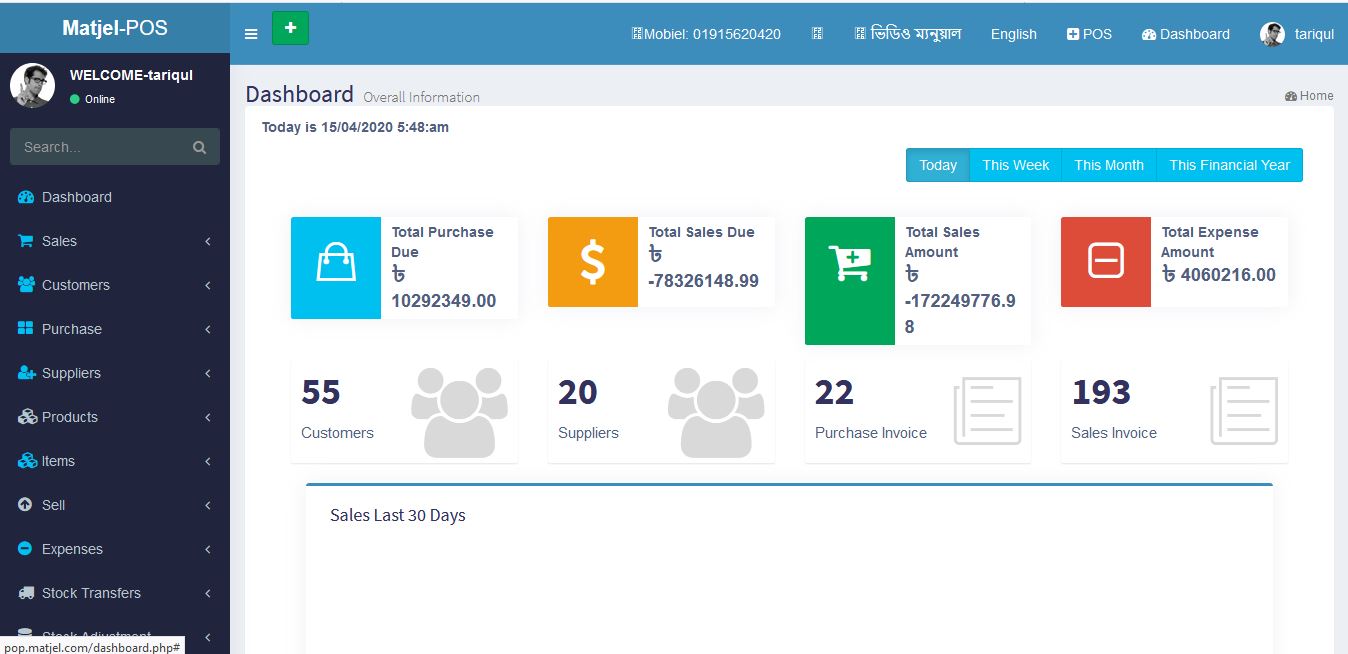Open the Stock Transfers sidebar item
The height and width of the screenshot is (654, 1348).
(91, 593)
